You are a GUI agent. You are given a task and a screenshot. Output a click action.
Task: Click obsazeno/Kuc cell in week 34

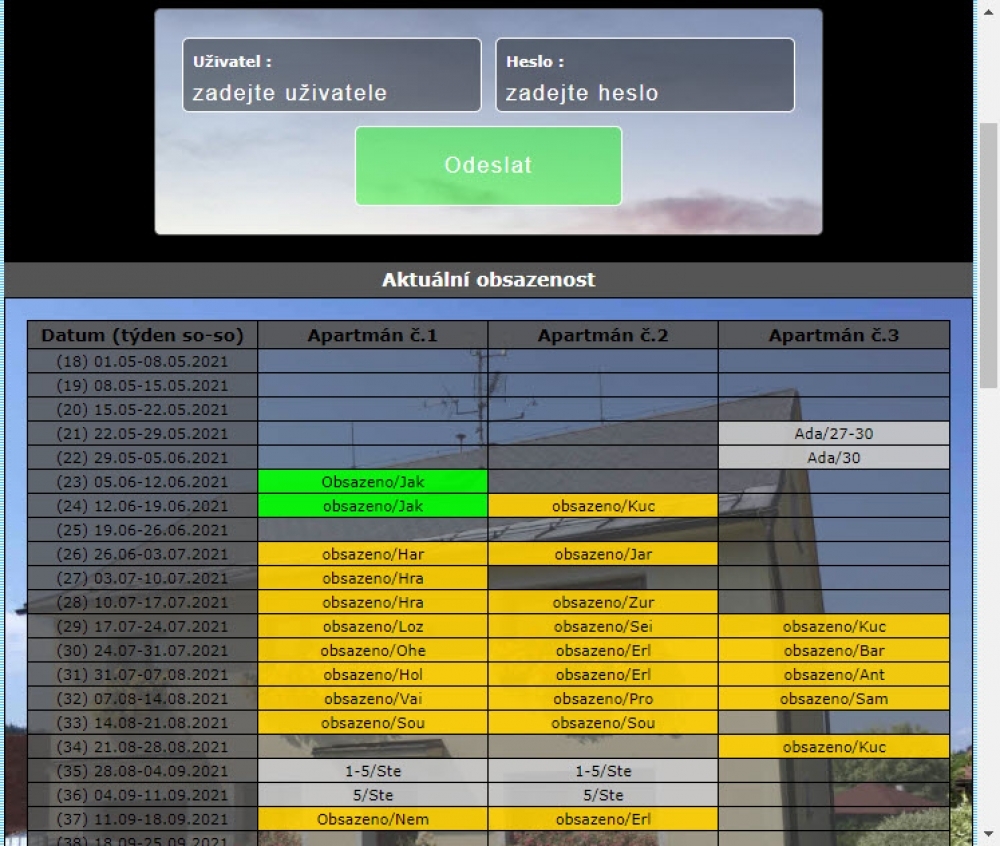[x=834, y=747]
